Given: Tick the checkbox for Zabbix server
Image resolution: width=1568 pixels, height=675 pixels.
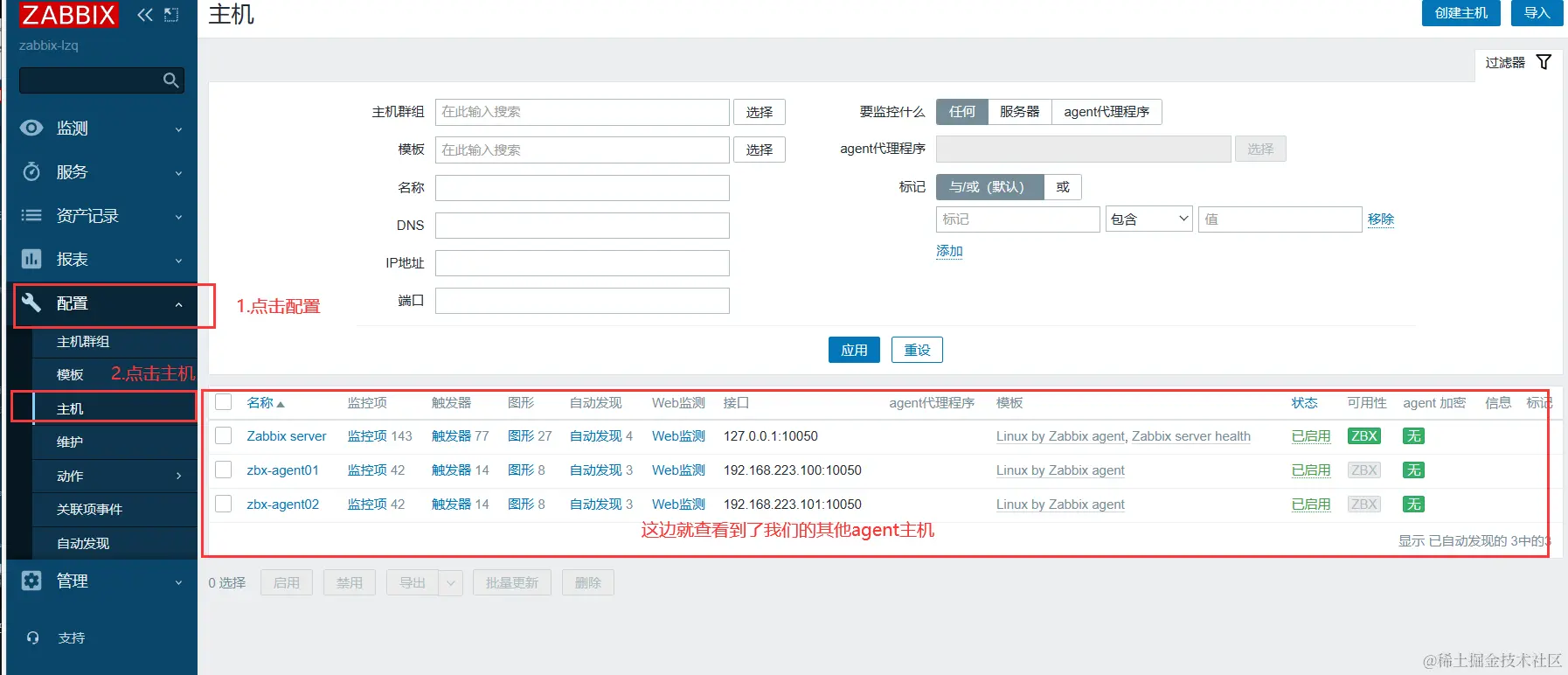Looking at the screenshot, I should pos(224,435).
